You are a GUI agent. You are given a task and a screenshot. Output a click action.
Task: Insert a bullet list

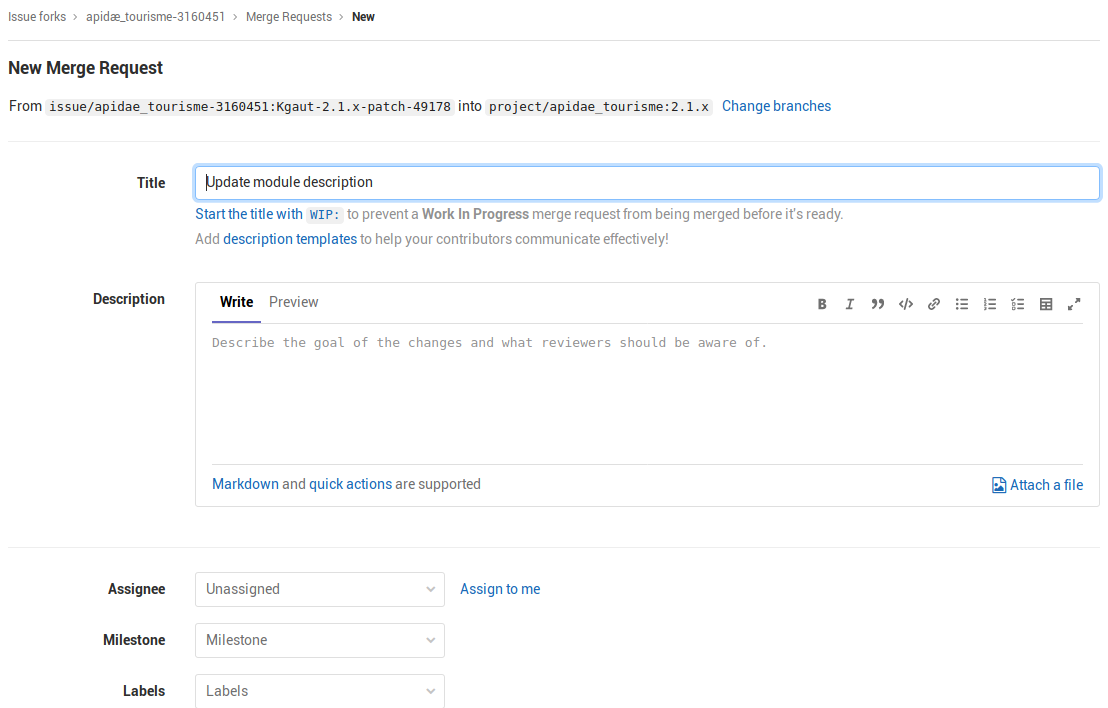pyautogui.click(x=961, y=304)
